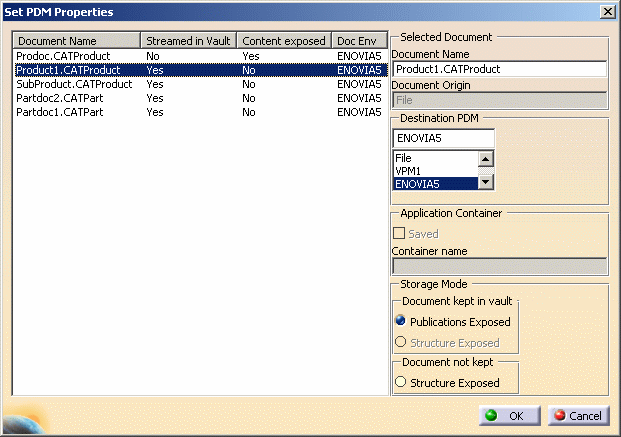This screenshot has height=437, width=621.
Task: Choose ENOVIA5 in Destination PDM list
Action: pos(436,184)
